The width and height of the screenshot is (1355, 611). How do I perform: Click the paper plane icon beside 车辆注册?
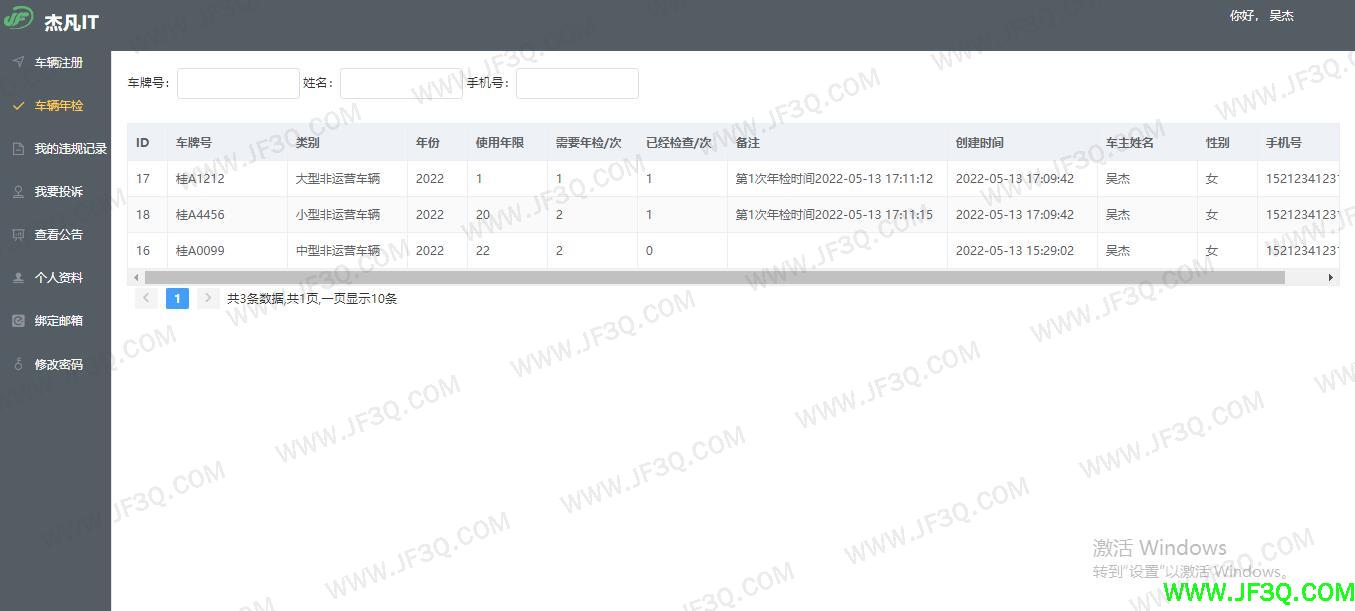click(x=18, y=62)
